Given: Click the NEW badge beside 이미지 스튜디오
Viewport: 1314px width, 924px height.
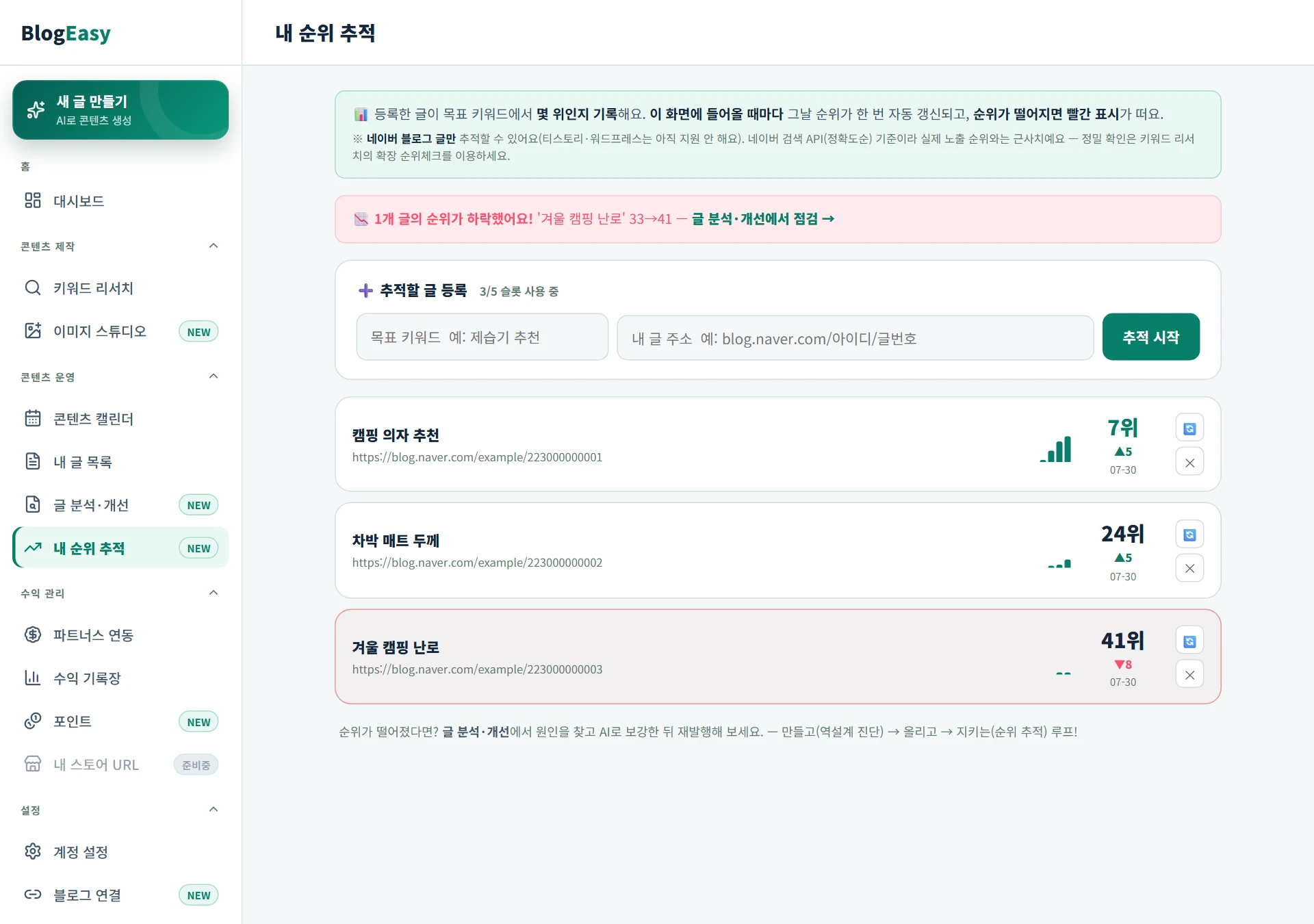Looking at the screenshot, I should (x=198, y=332).
